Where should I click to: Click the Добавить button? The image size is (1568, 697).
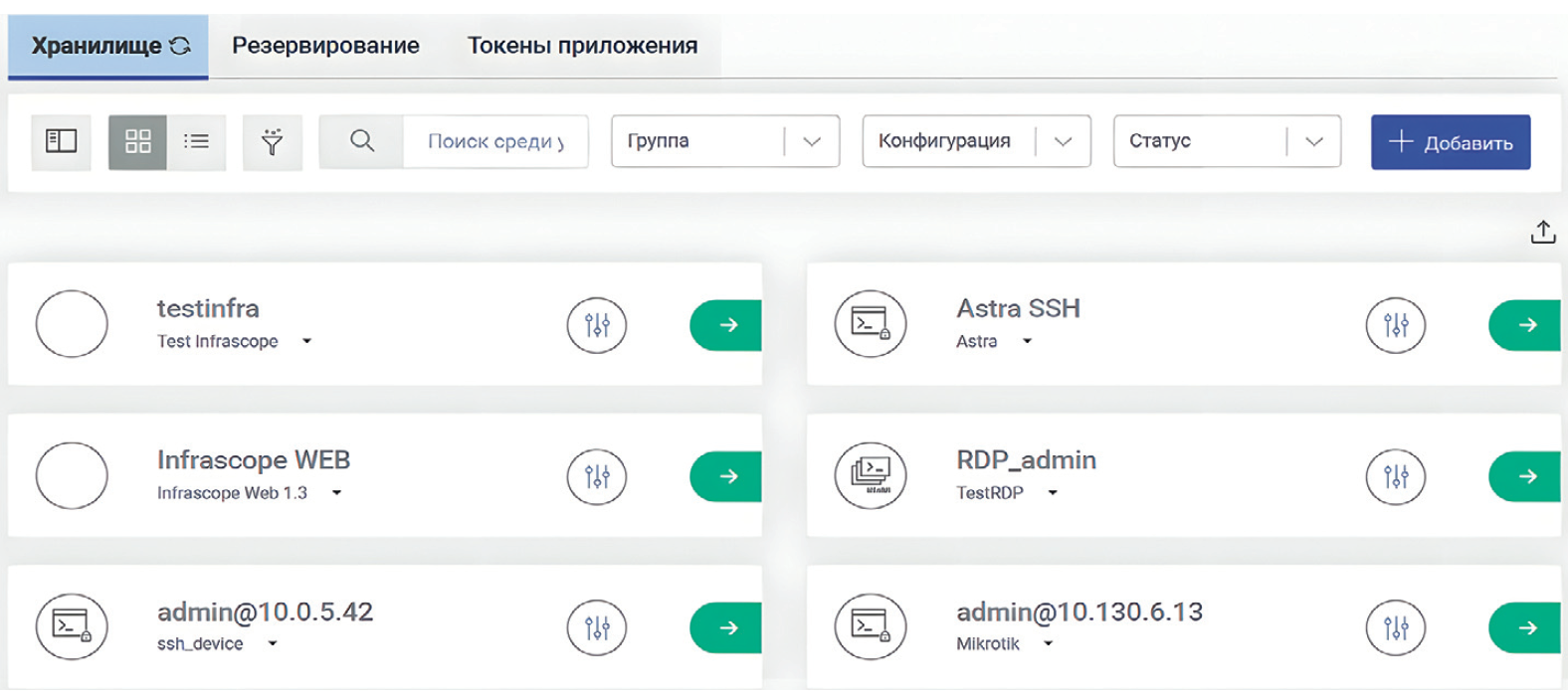(x=1450, y=142)
